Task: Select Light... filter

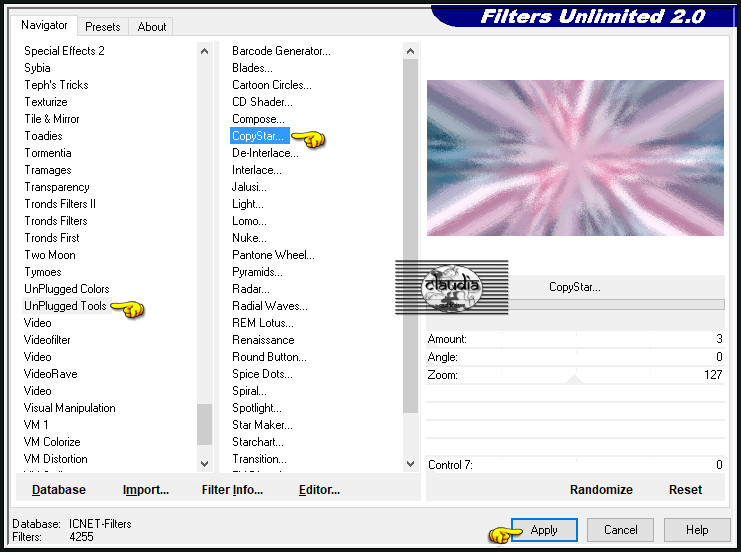Action: point(248,204)
